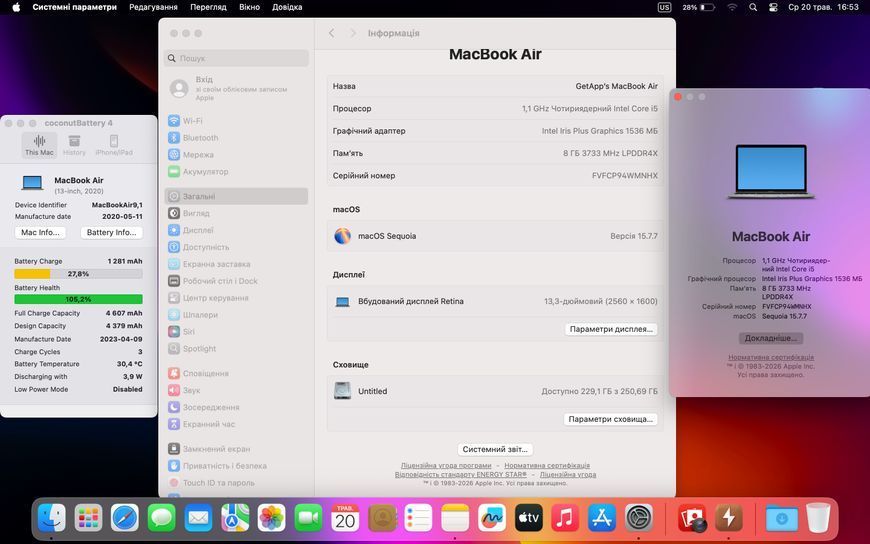The height and width of the screenshot is (544, 870).
Task: Launch FaceTime from the Dock
Action: pyautogui.click(x=308, y=517)
